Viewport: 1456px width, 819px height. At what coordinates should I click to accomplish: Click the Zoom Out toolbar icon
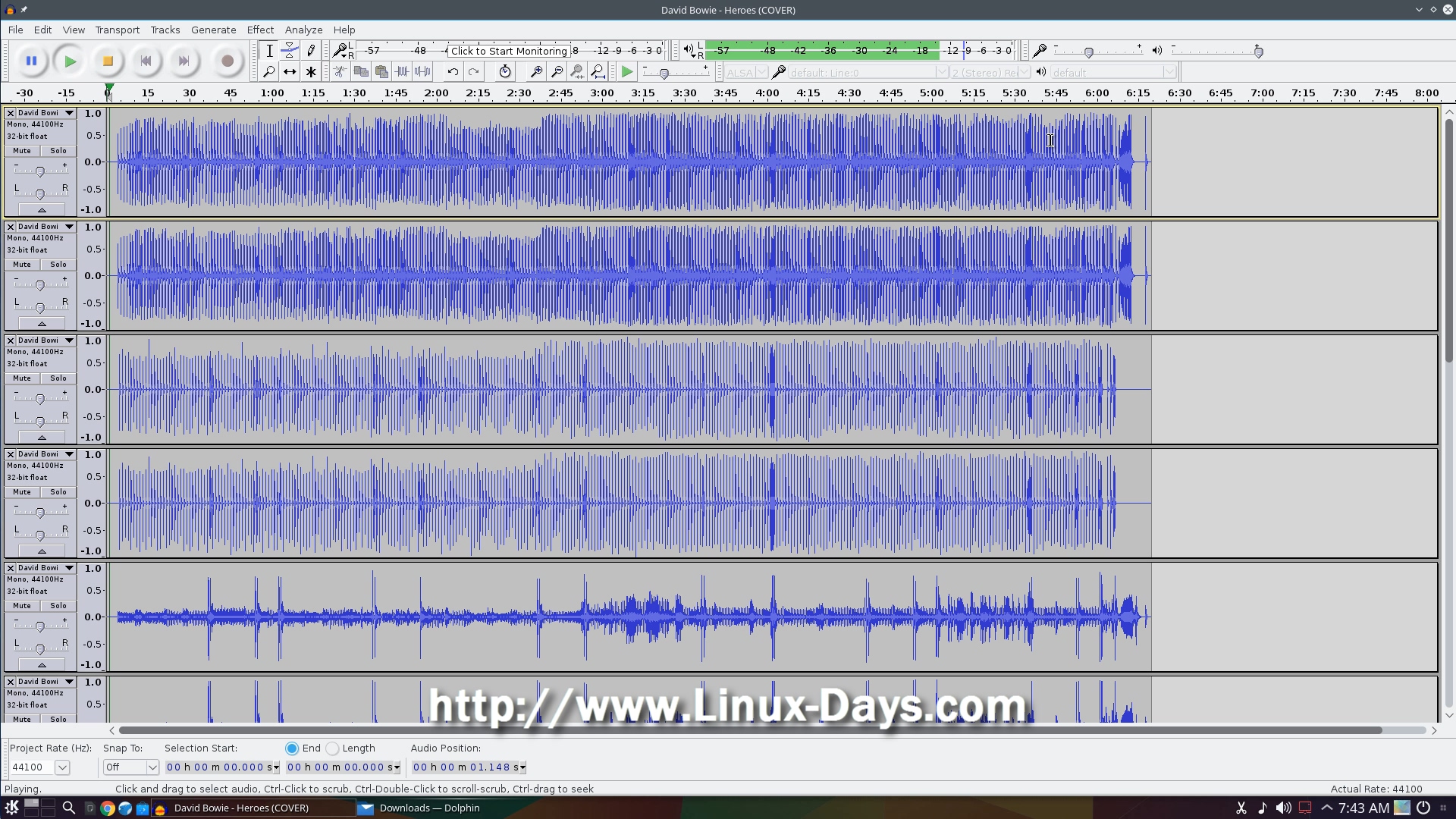point(557,72)
